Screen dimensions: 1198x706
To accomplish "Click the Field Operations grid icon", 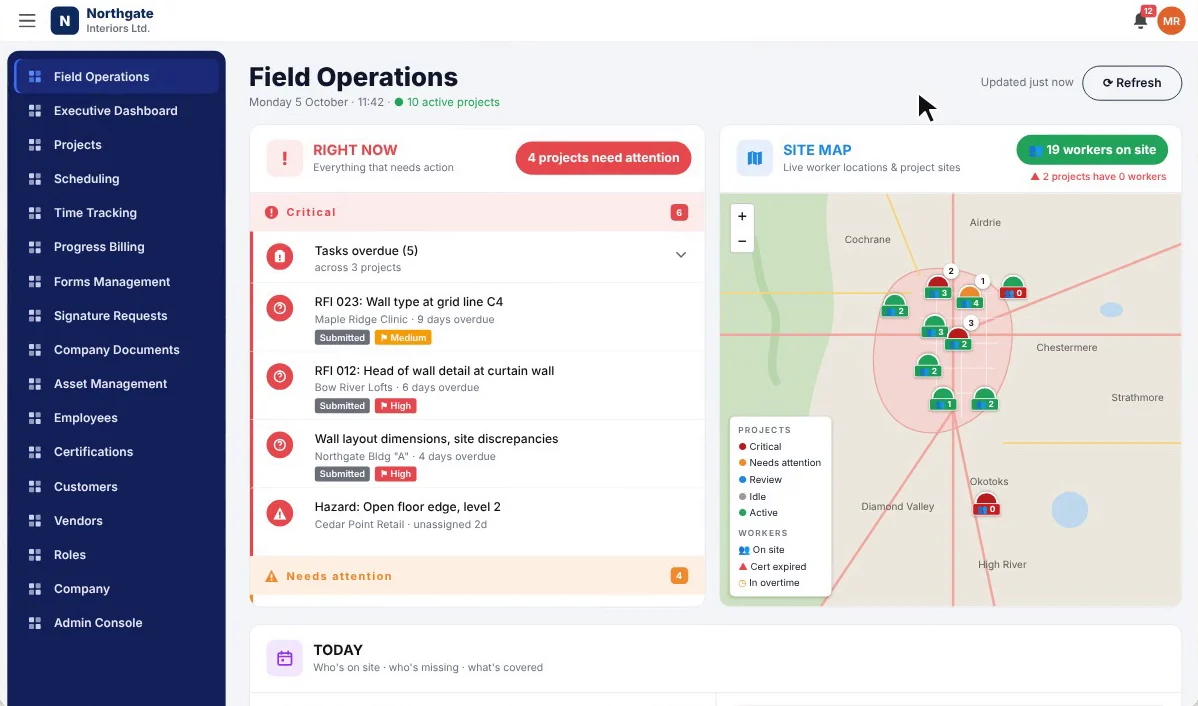I will [x=34, y=76].
